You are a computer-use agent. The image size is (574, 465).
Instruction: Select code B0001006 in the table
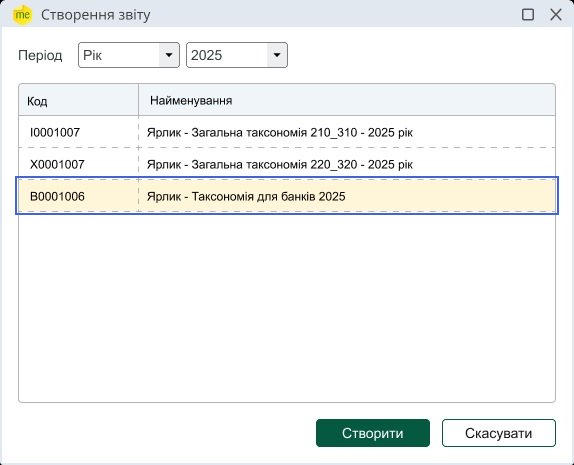(x=57, y=197)
